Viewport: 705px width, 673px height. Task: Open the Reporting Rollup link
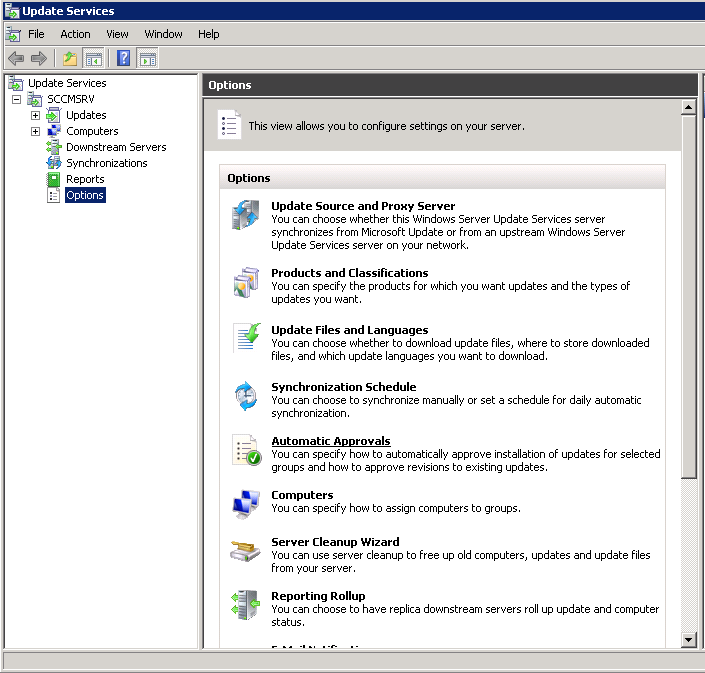pyautogui.click(x=318, y=596)
